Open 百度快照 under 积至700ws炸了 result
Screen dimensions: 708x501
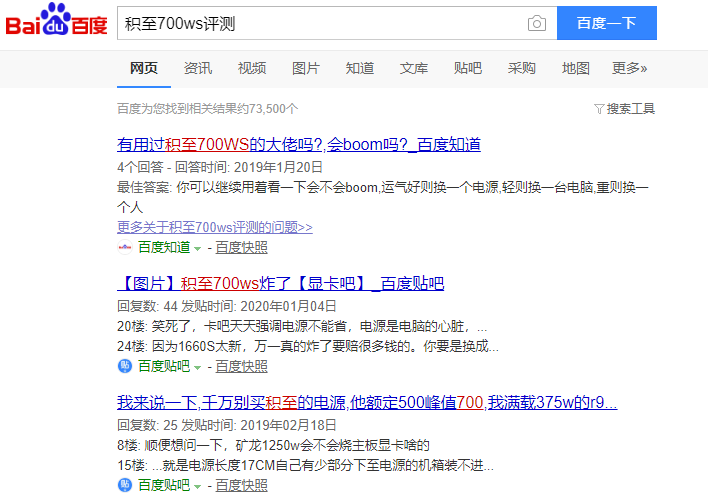[241, 366]
